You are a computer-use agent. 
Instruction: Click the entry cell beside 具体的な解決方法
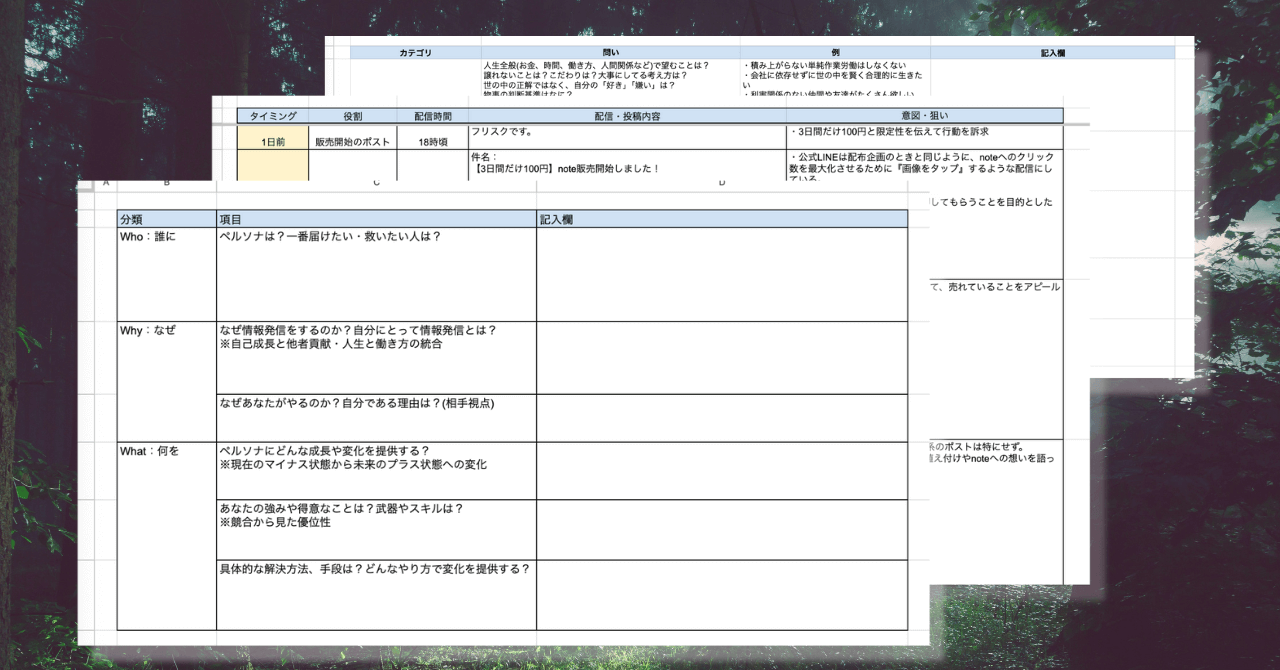721,594
